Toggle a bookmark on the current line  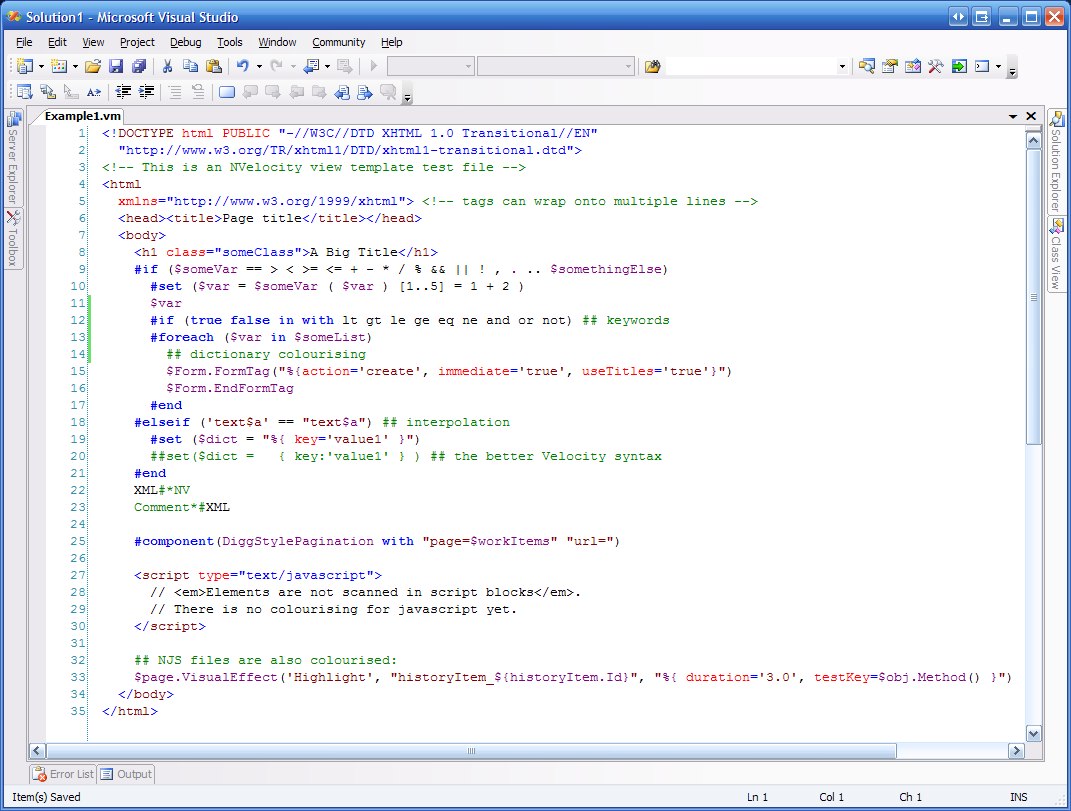click(x=227, y=92)
